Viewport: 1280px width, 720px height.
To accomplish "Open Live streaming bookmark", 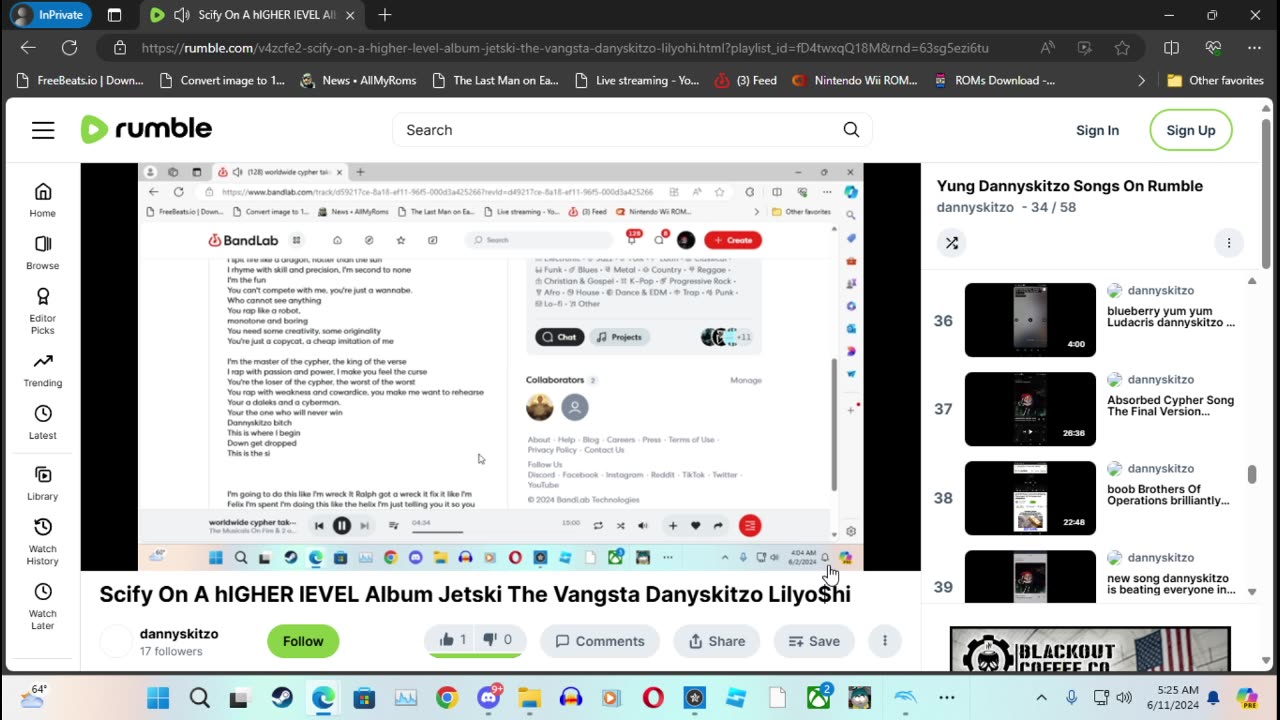I will (x=637, y=80).
